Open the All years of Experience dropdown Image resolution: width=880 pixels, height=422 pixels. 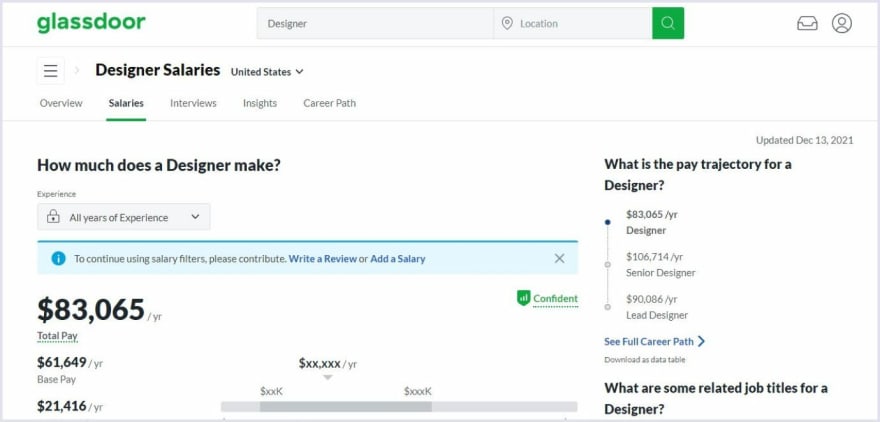click(x=123, y=217)
